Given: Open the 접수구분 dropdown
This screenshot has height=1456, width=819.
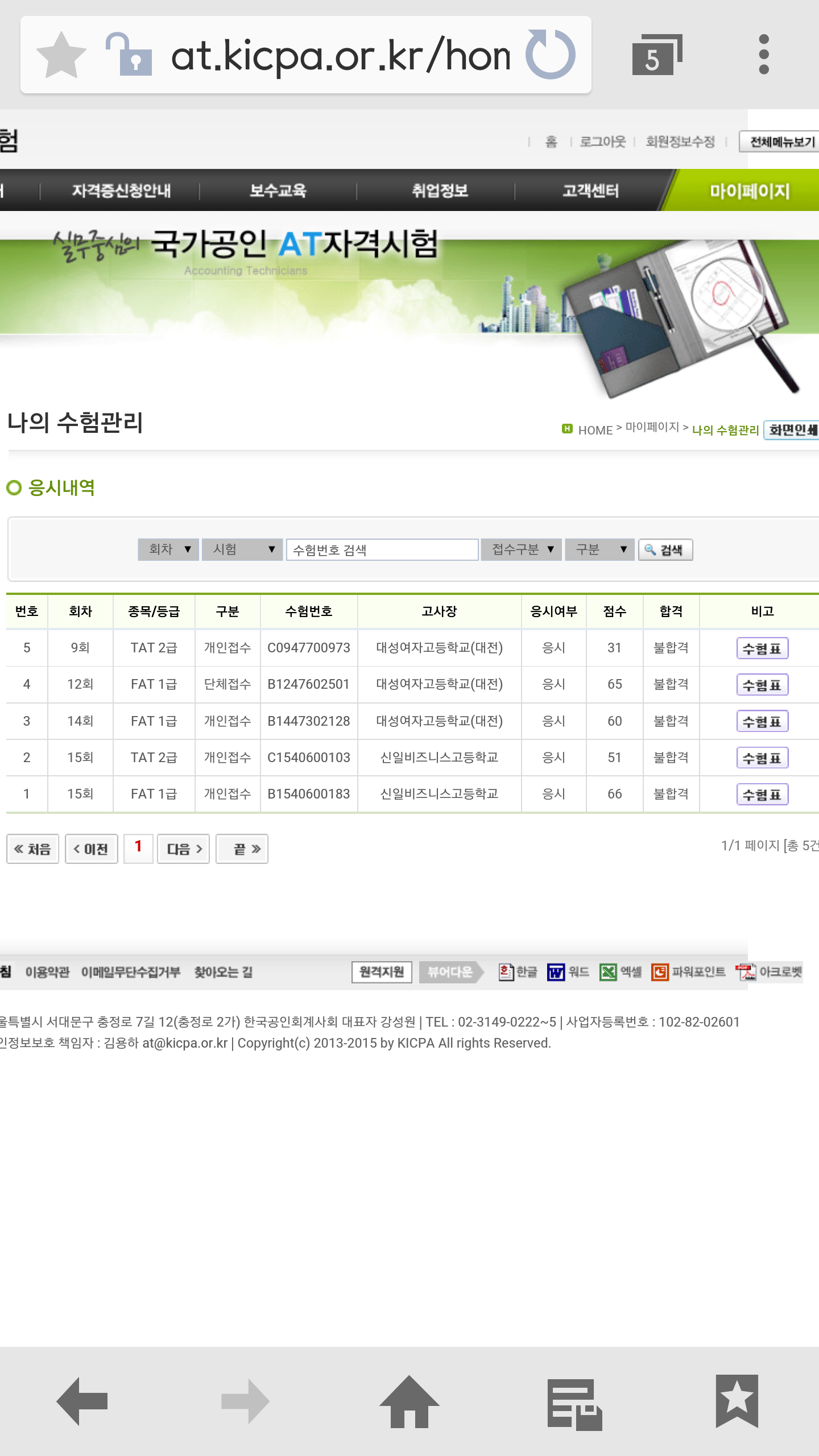Looking at the screenshot, I should 522,549.
